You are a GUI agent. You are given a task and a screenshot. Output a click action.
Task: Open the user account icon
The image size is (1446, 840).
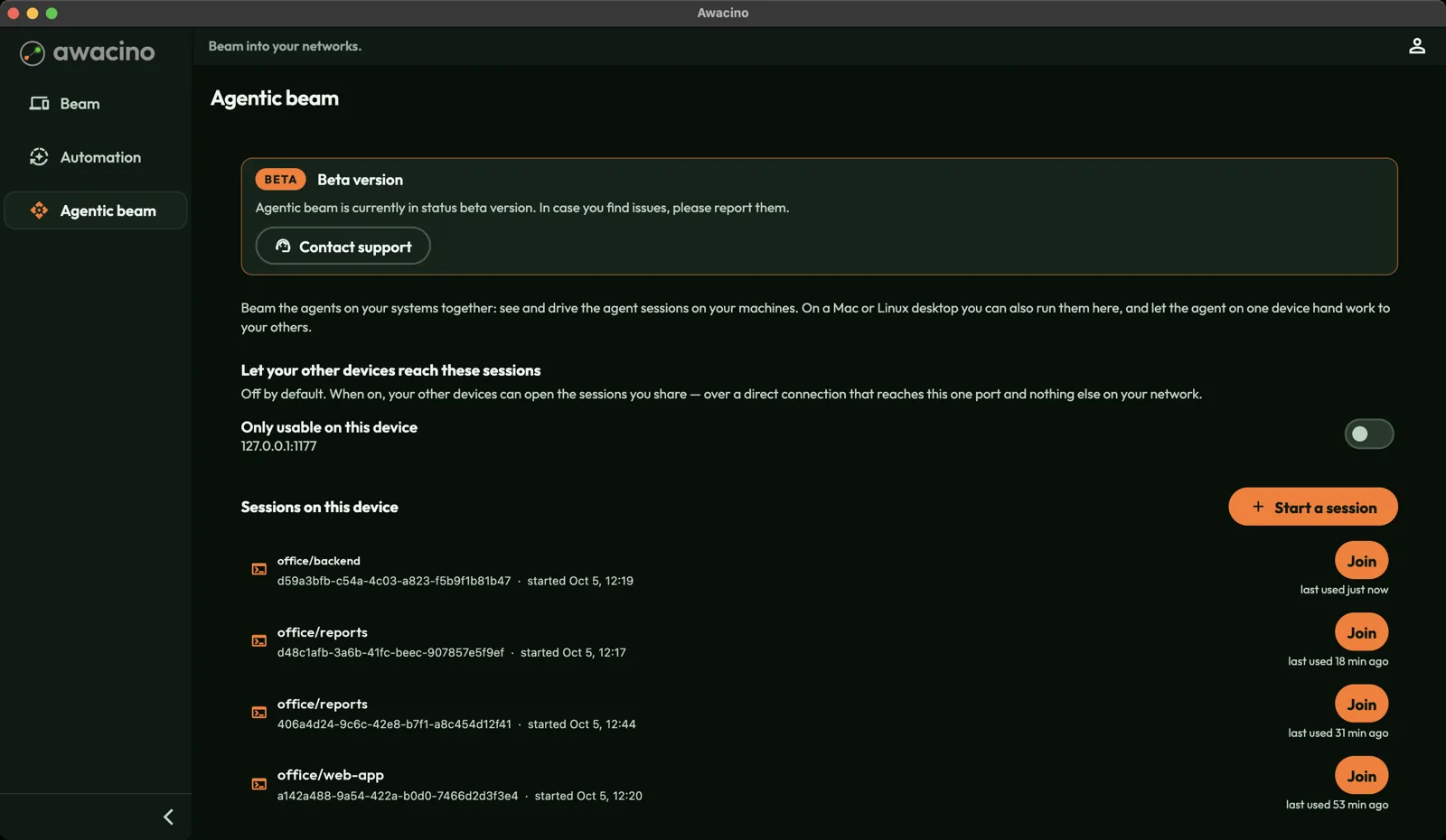click(x=1416, y=46)
